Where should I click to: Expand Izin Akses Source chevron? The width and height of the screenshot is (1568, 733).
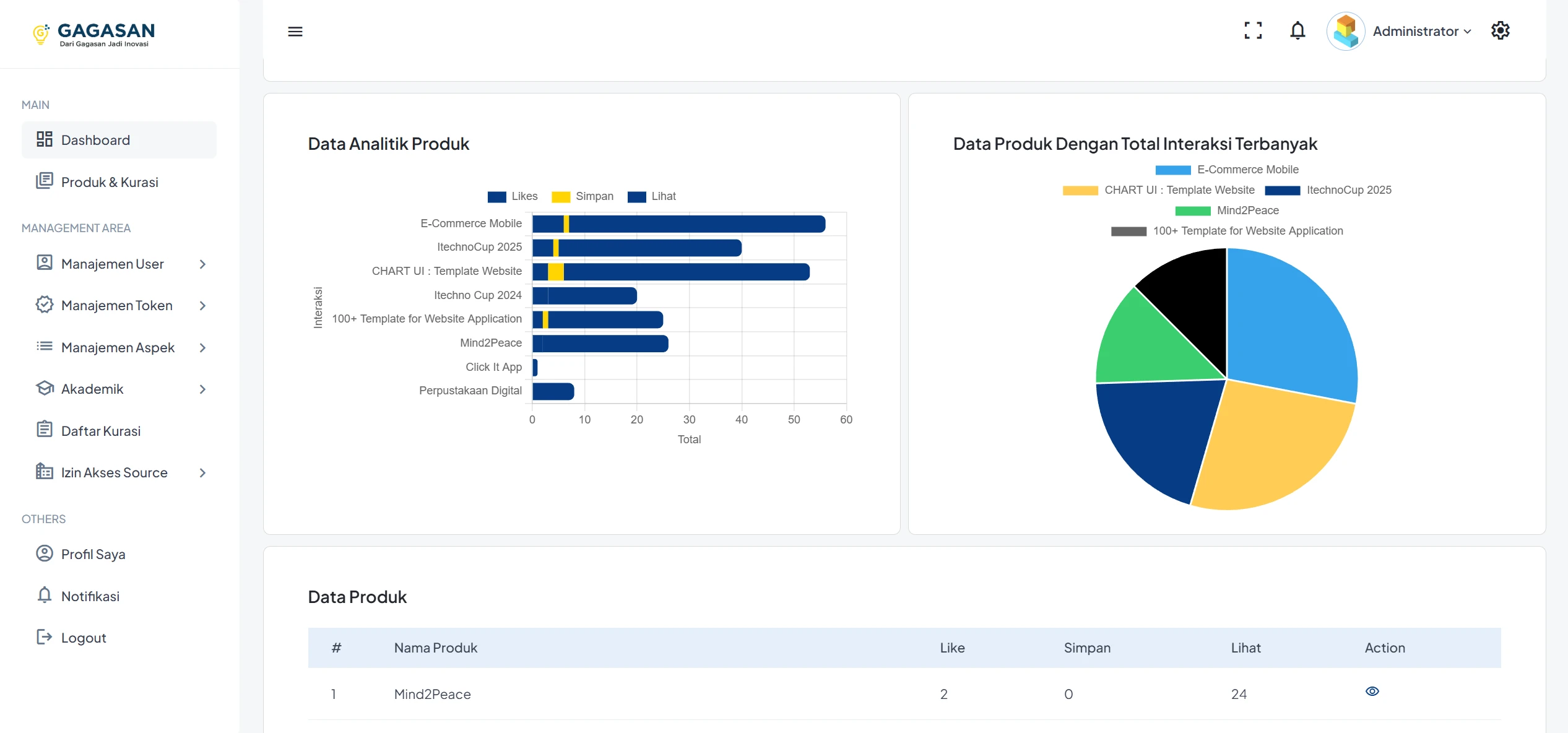202,473
